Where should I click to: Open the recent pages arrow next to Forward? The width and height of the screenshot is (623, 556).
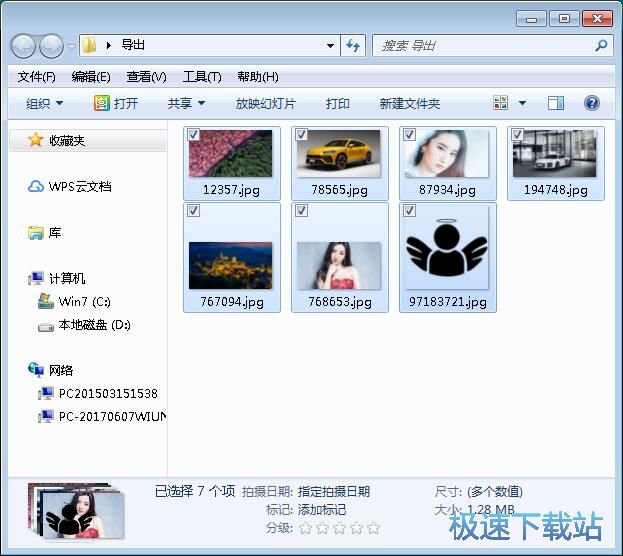(72, 46)
